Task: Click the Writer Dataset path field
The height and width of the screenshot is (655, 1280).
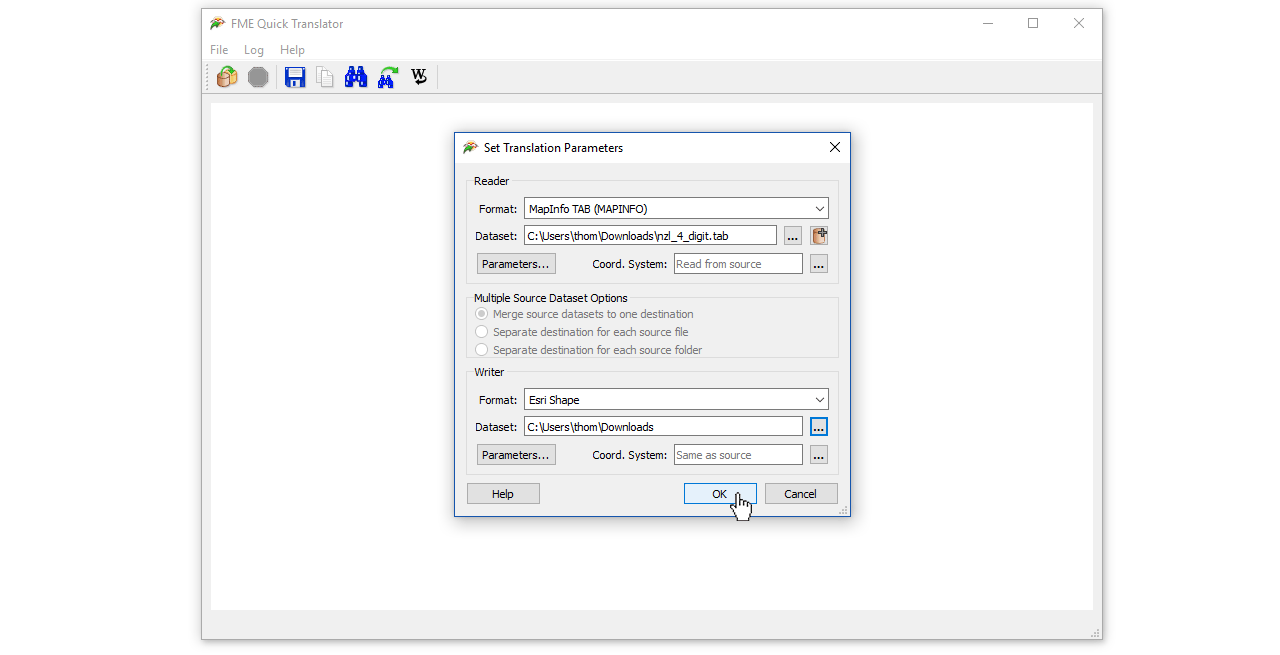Action: point(663,427)
